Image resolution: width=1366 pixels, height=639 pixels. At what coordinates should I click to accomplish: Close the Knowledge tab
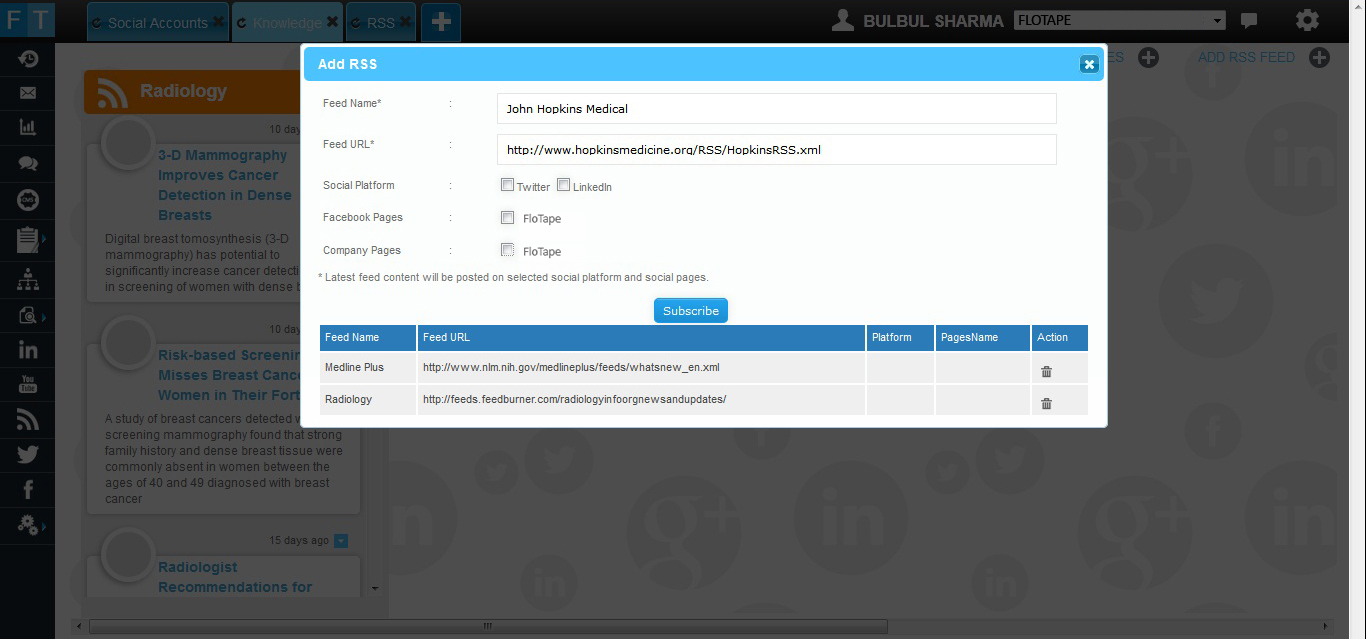tap(332, 22)
